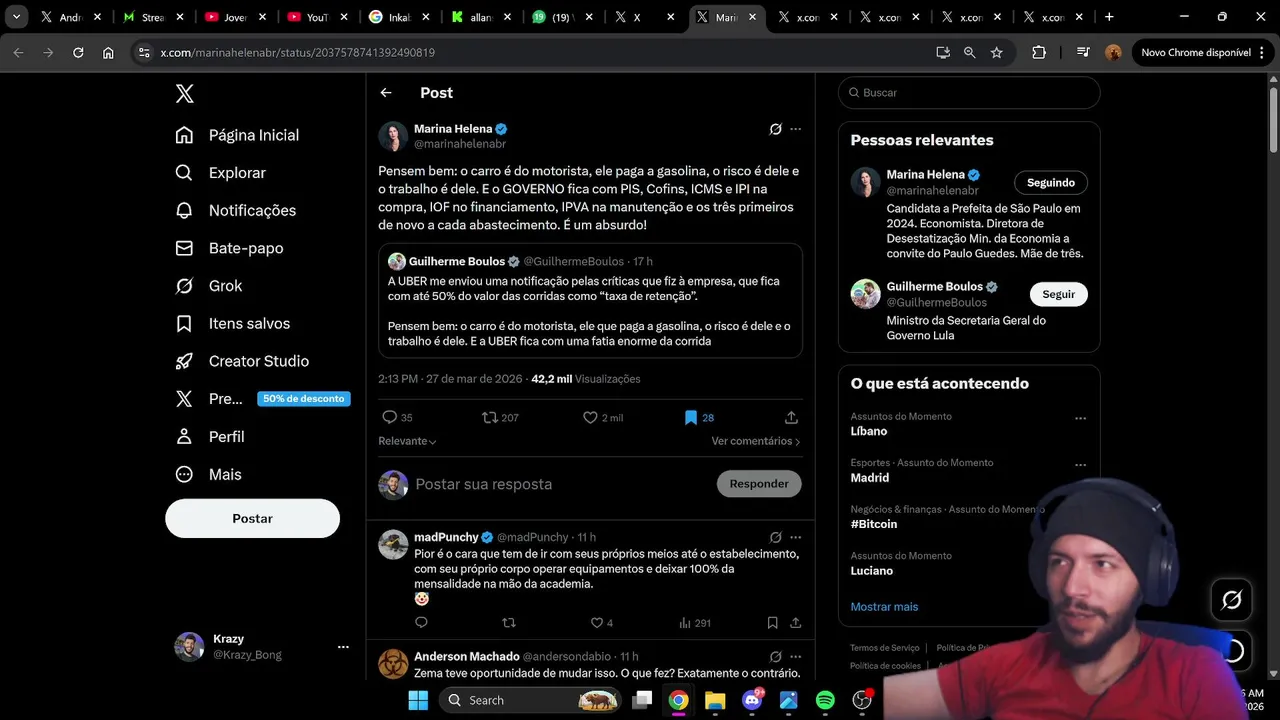Click the Chrome home button
The image size is (1280, 720).
[108, 52]
